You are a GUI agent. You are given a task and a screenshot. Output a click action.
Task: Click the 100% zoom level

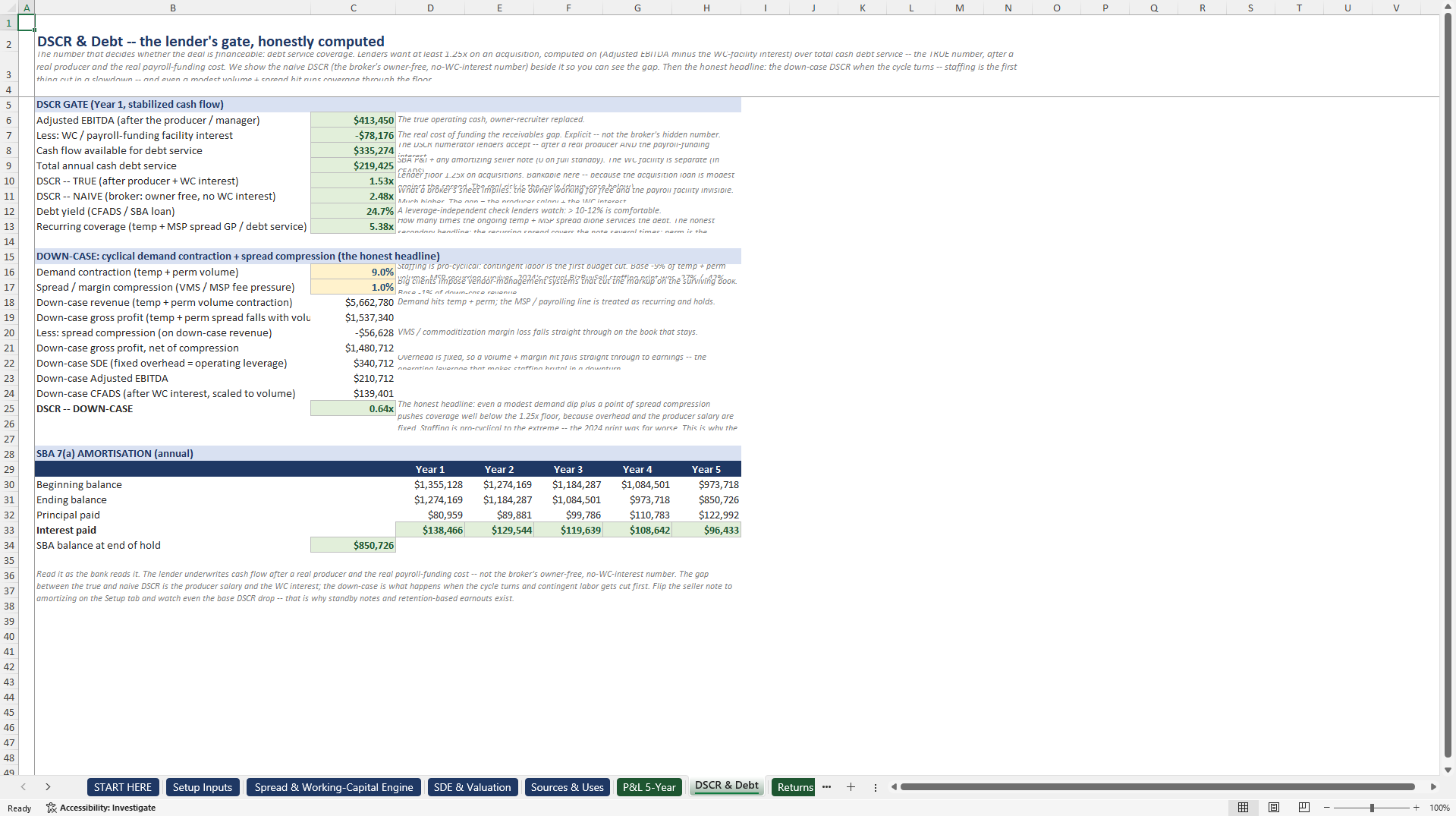[x=1439, y=808]
